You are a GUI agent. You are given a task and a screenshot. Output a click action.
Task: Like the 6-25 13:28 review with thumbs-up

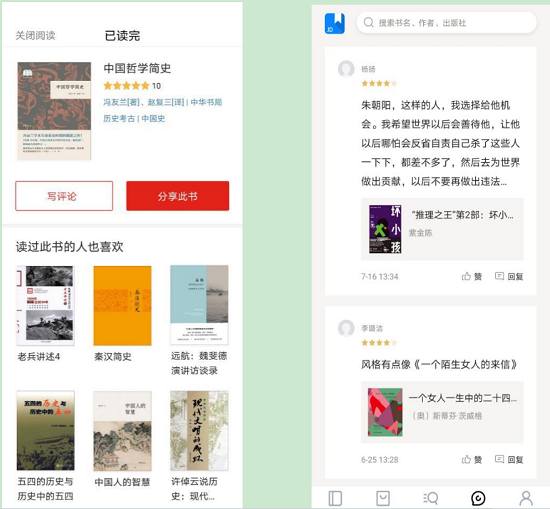pyautogui.click(x=472, y=460)
